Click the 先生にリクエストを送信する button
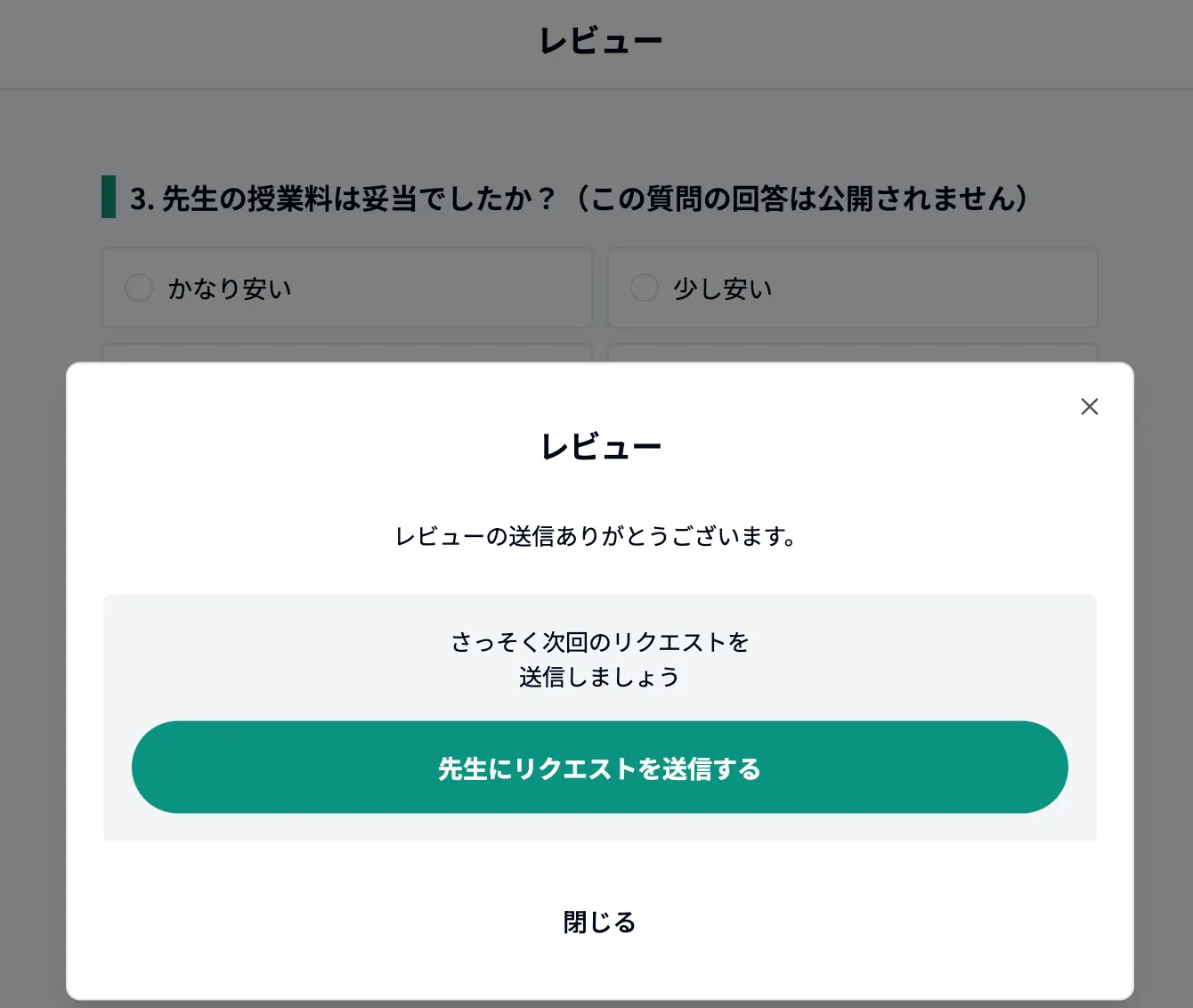 [x=599, y=768]
